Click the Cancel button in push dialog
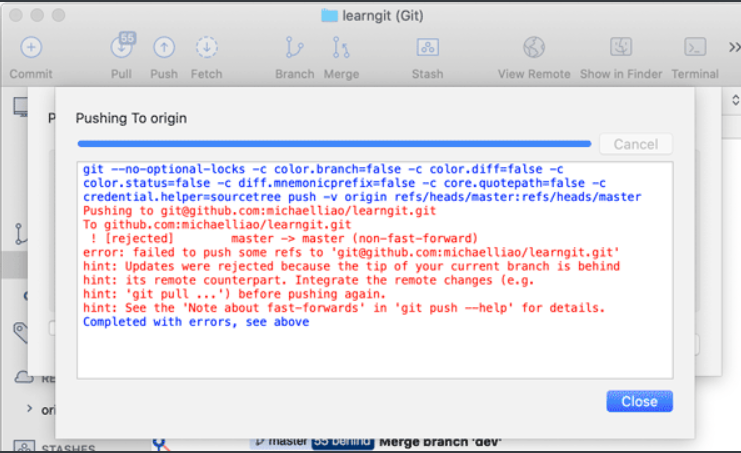Viewport: 741px width, 453px height. (x=636, y=144)
